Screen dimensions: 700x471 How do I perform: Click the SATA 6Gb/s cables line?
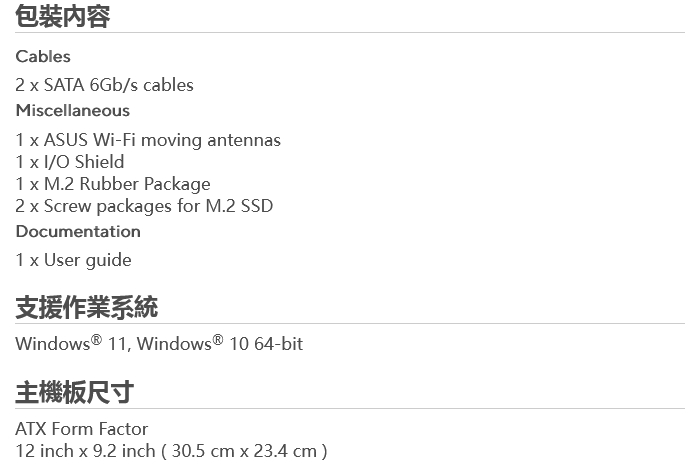104,85
